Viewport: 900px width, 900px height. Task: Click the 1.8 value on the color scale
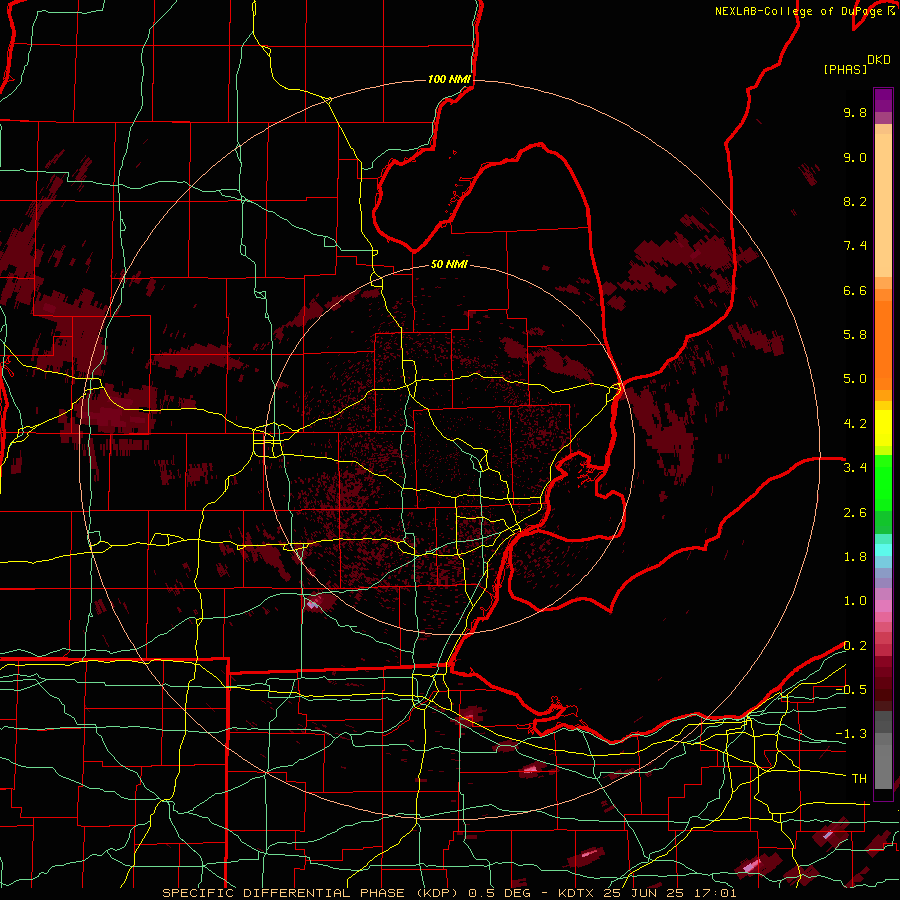click(x=855, y=557)
